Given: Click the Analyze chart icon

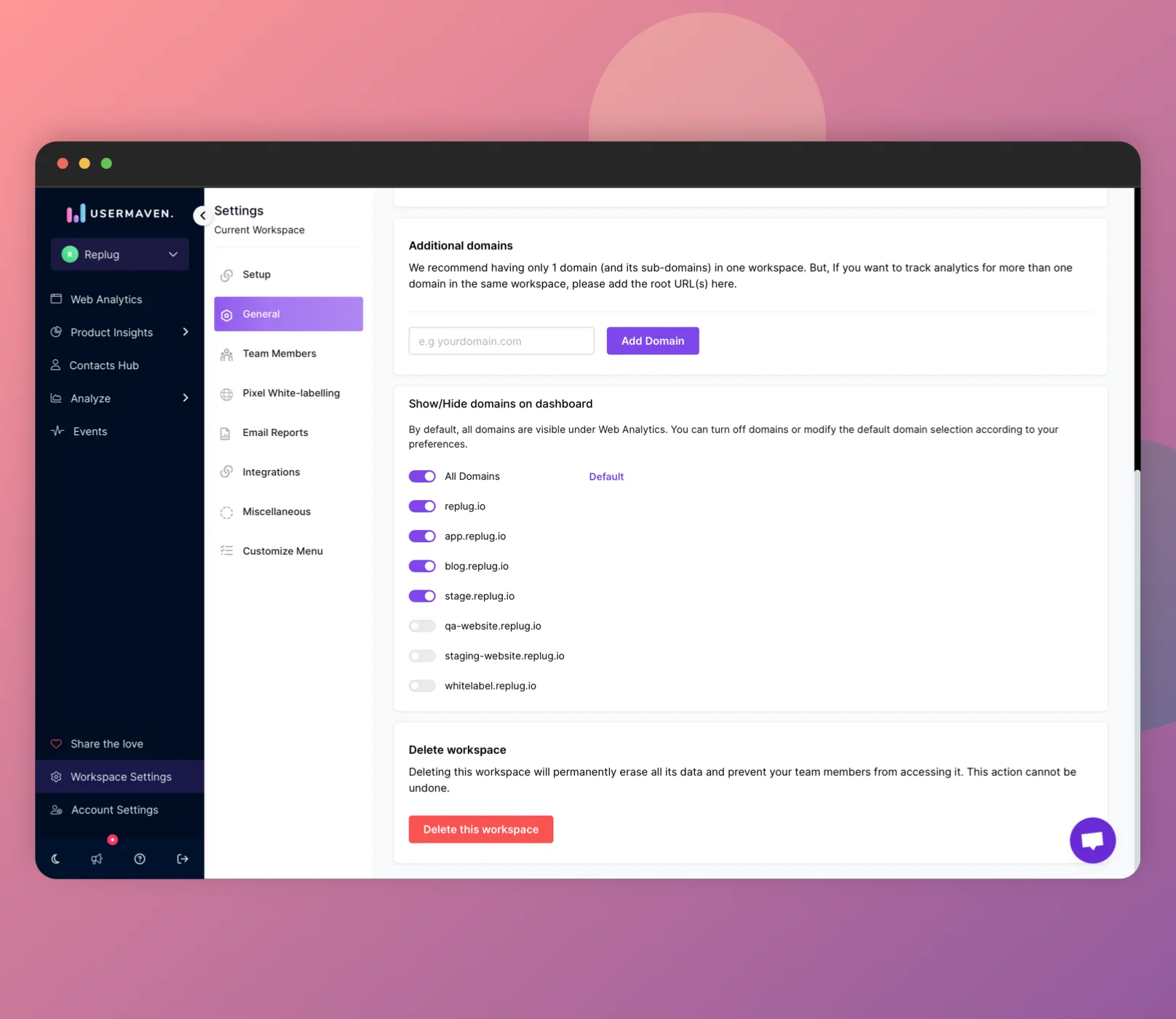Looking at the screenshot, I should 56,398.
